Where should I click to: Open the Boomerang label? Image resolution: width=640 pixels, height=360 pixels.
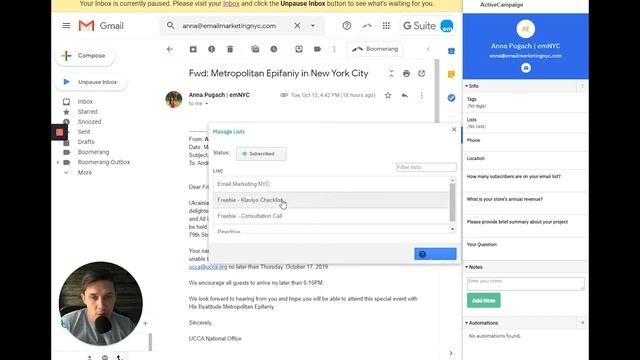point(93,152)
